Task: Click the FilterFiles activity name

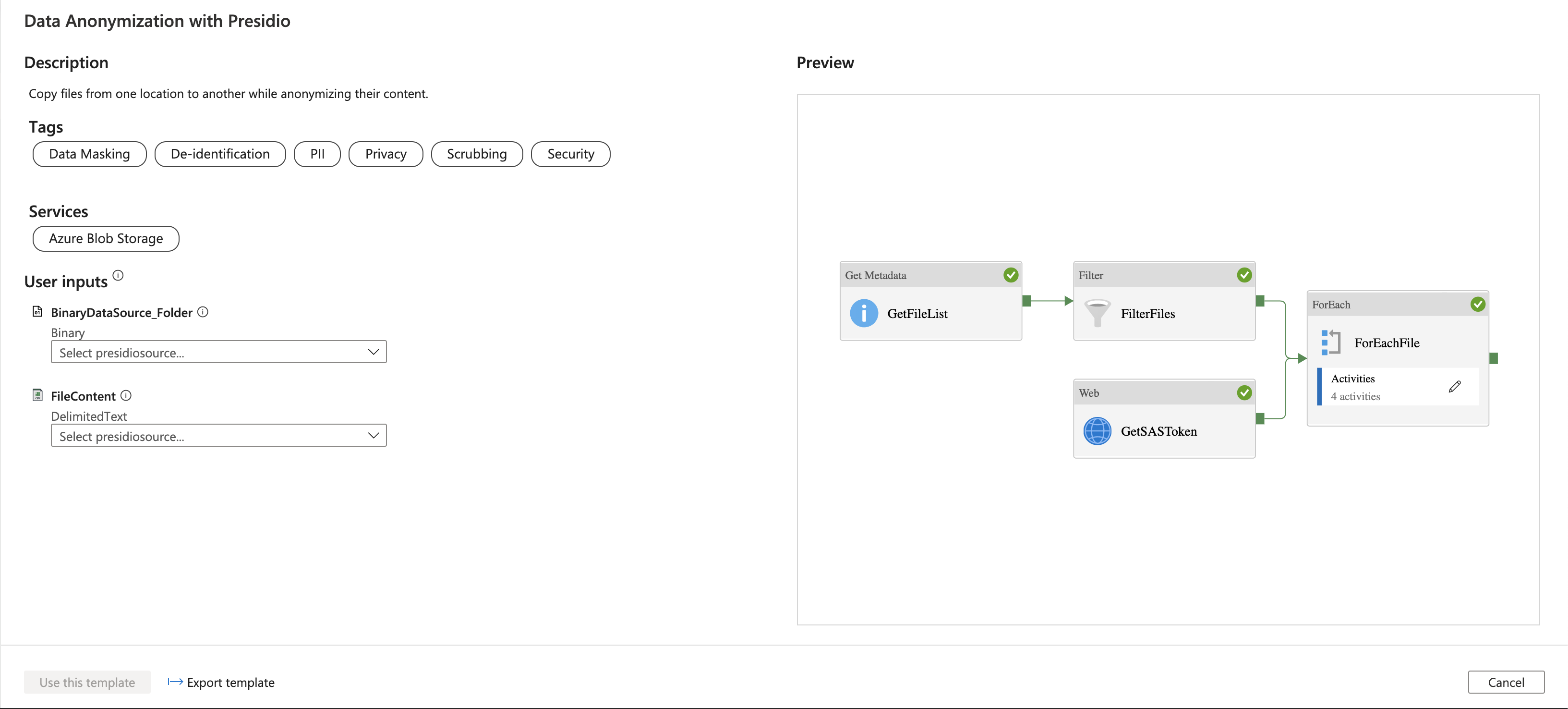Action: 1148,314
